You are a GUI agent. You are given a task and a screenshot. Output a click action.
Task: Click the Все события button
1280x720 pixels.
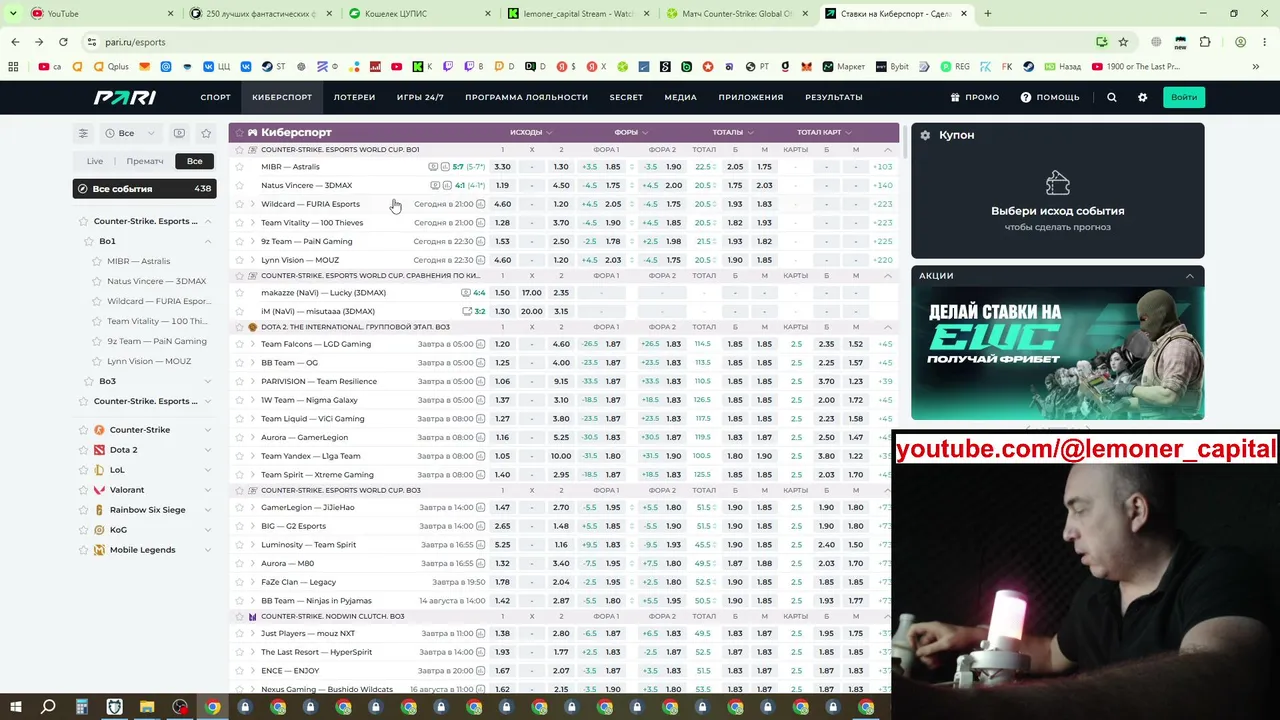click(144, 189)
